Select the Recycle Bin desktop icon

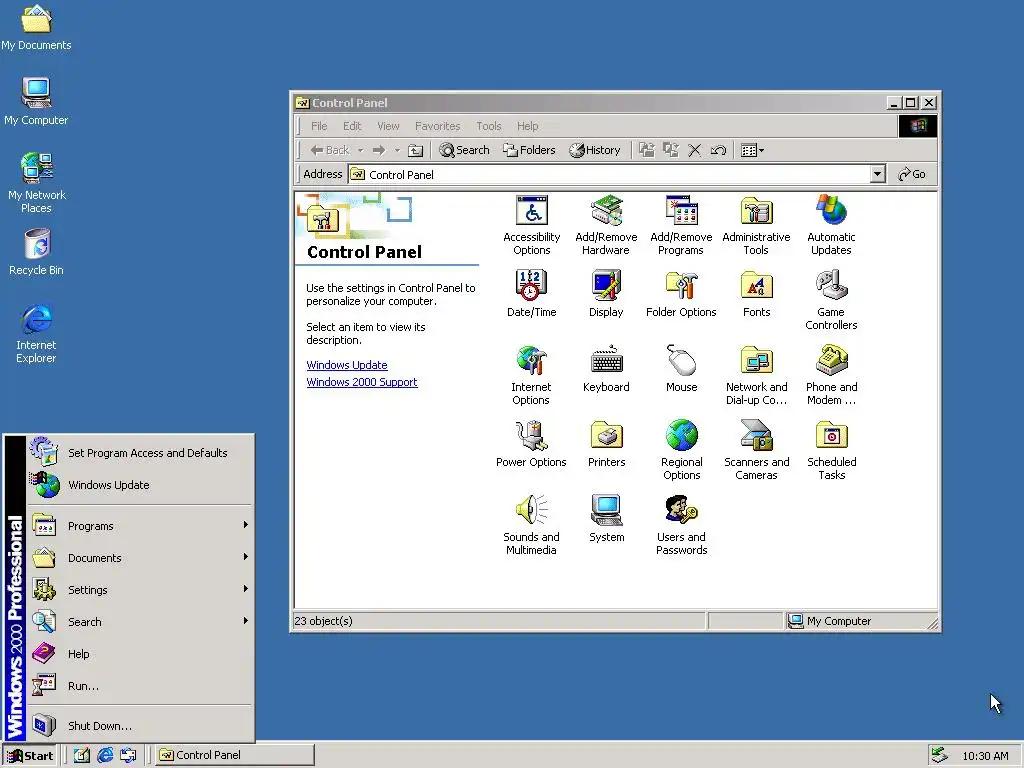pos(37,252)
